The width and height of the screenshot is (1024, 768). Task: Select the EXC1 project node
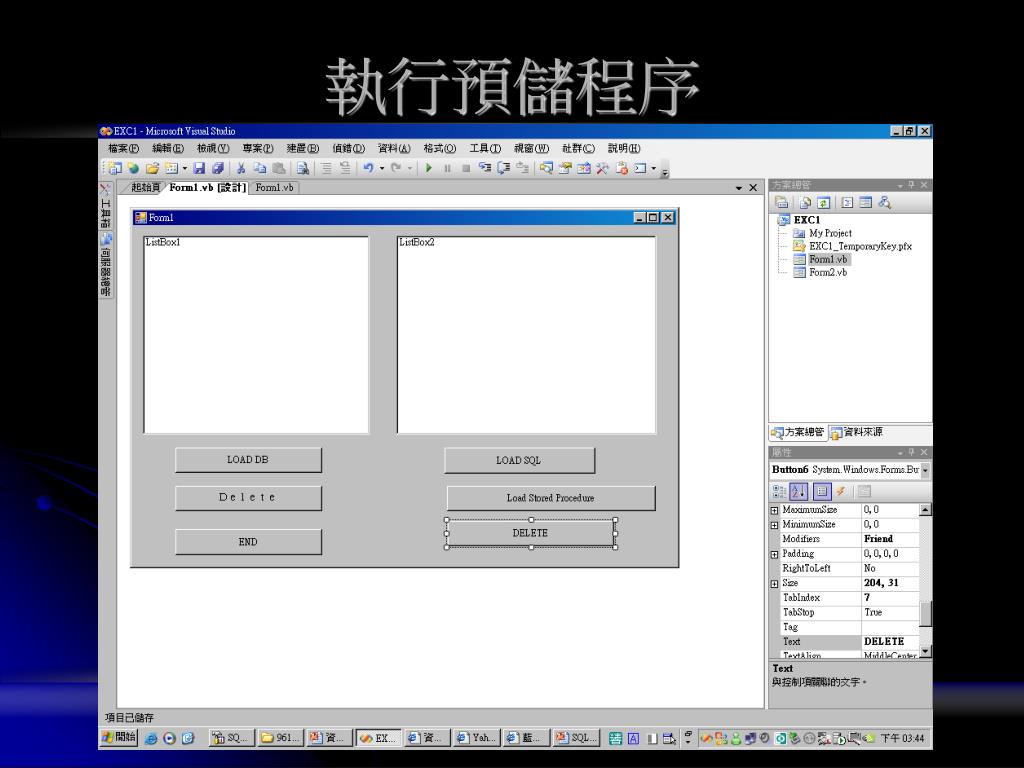click(807, 220)
